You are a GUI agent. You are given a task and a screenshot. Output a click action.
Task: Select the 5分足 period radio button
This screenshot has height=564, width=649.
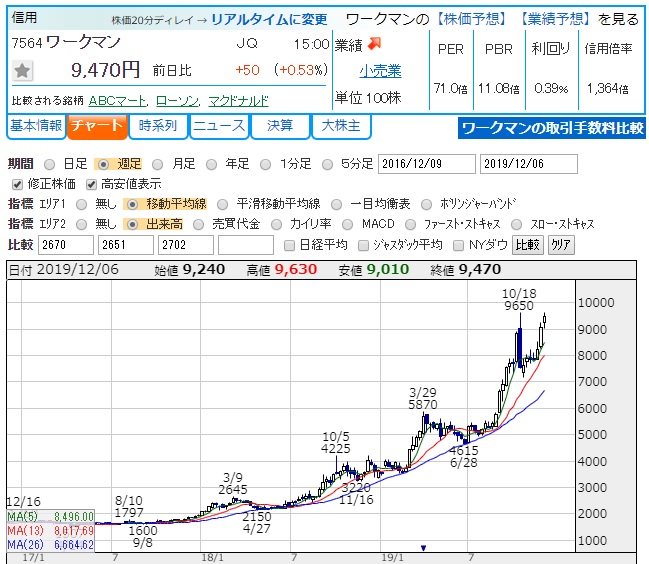[x=327, y=165]
